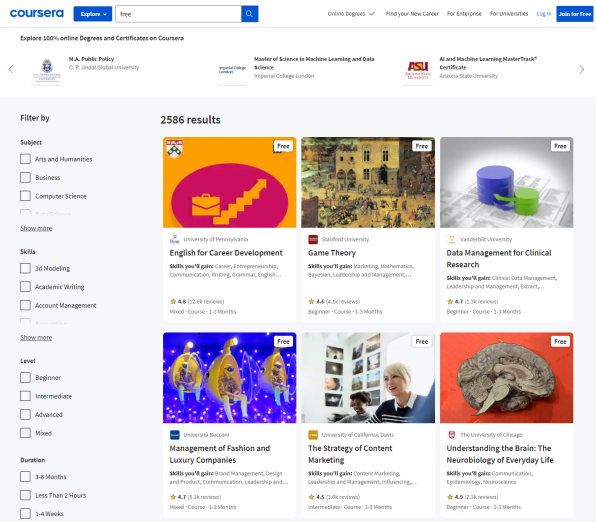The height and width of the screenshot is (522, 596).
Task: Open Data Management for Clinical Research title
Action: pos(499,259)
